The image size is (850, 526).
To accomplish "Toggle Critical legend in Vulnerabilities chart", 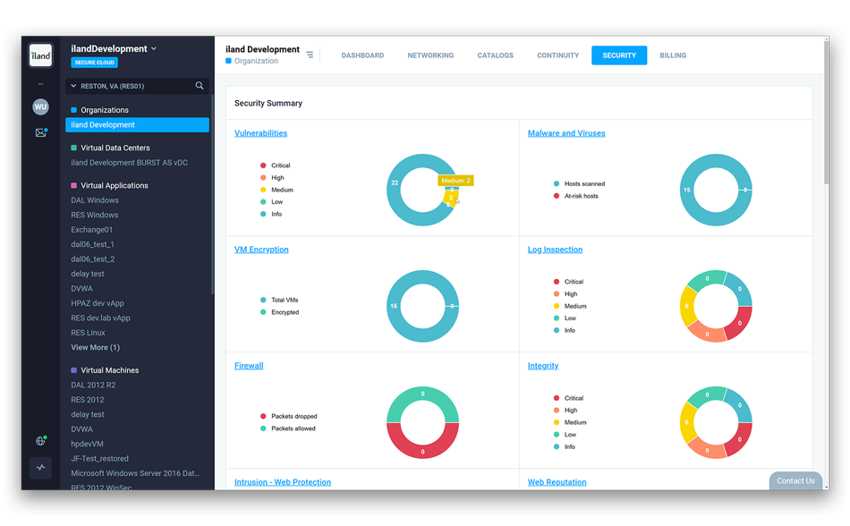I will (275, 165).
